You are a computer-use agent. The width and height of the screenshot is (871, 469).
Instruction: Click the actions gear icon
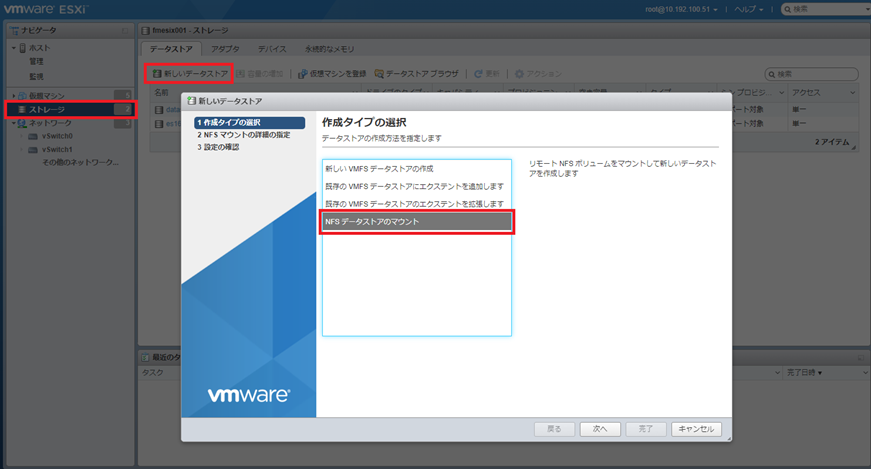tap(519, 74)
